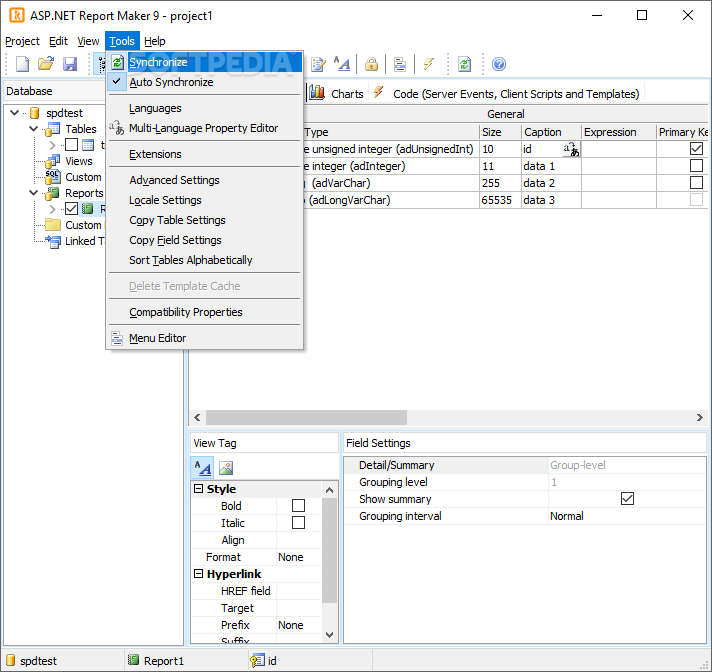712x672 pixels.
Task: Click the New Project toolbar icon
Action: 22,64
